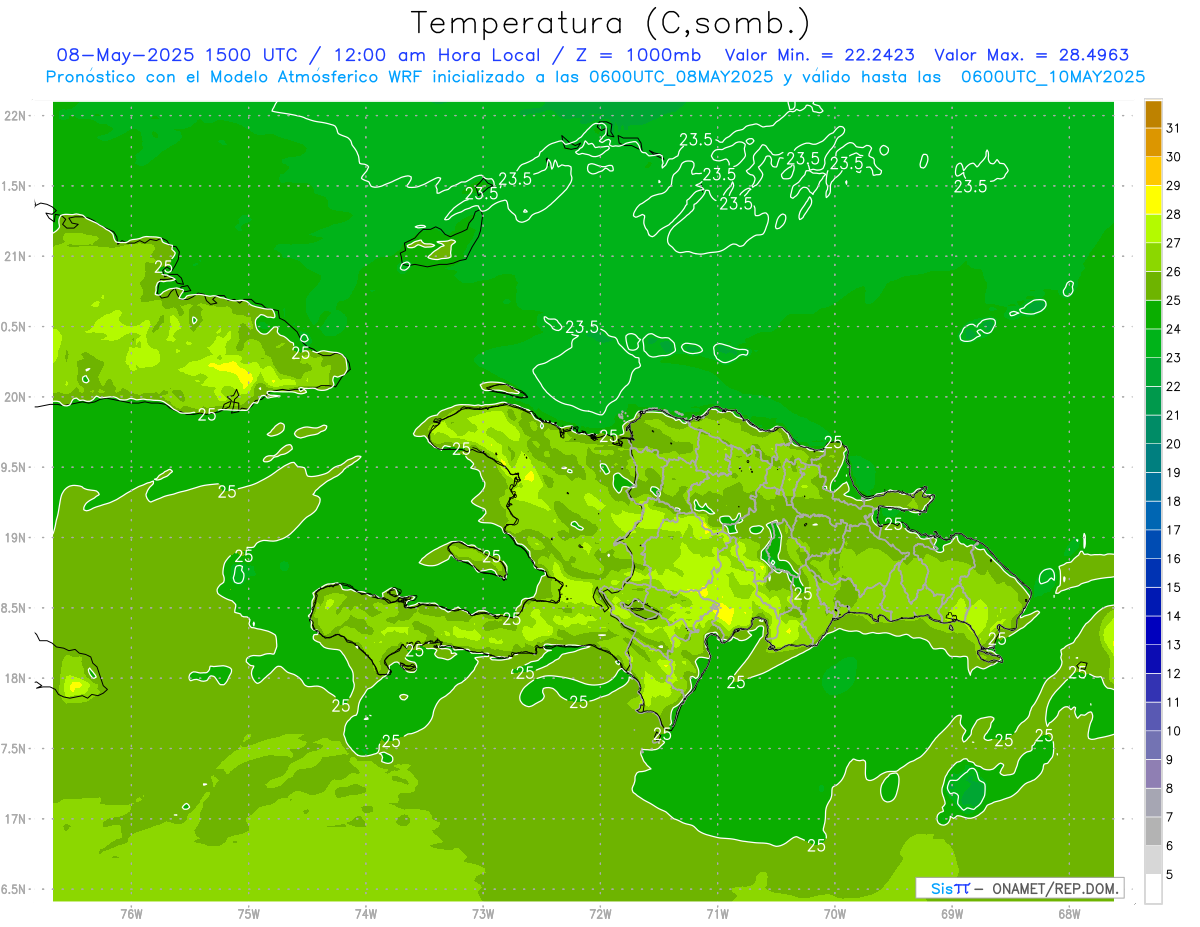Click the '22' color scale label
This screenshot has width=1200, height=927.
tap(1174, 386)
